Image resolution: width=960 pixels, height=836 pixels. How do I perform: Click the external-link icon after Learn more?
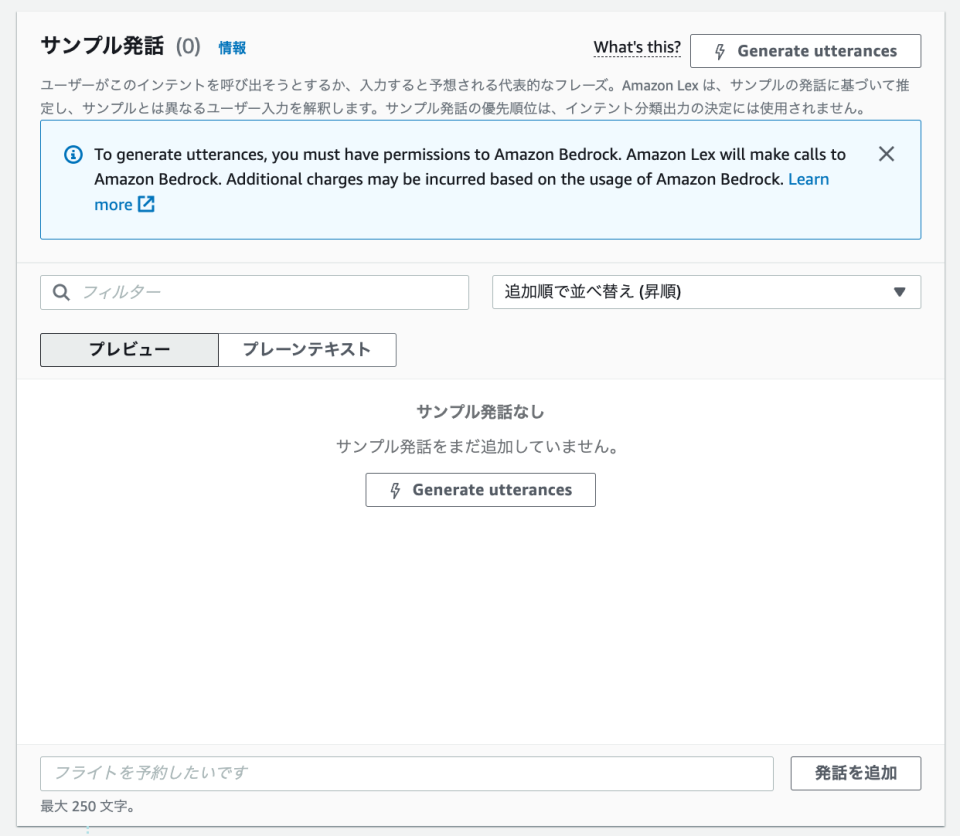(x=146, y=204)
